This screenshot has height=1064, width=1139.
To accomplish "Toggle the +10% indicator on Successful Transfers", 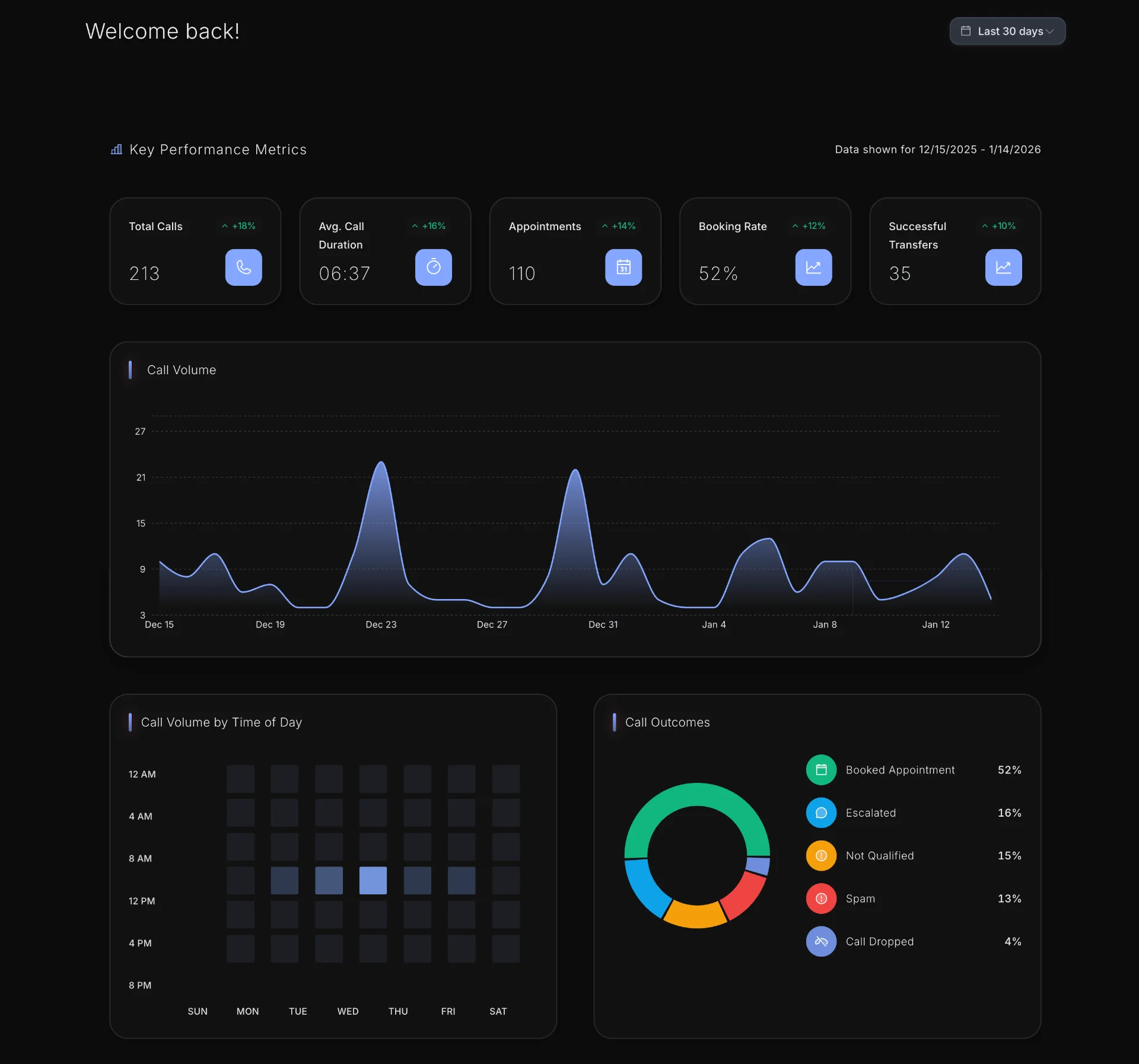I will pos(998,226).
